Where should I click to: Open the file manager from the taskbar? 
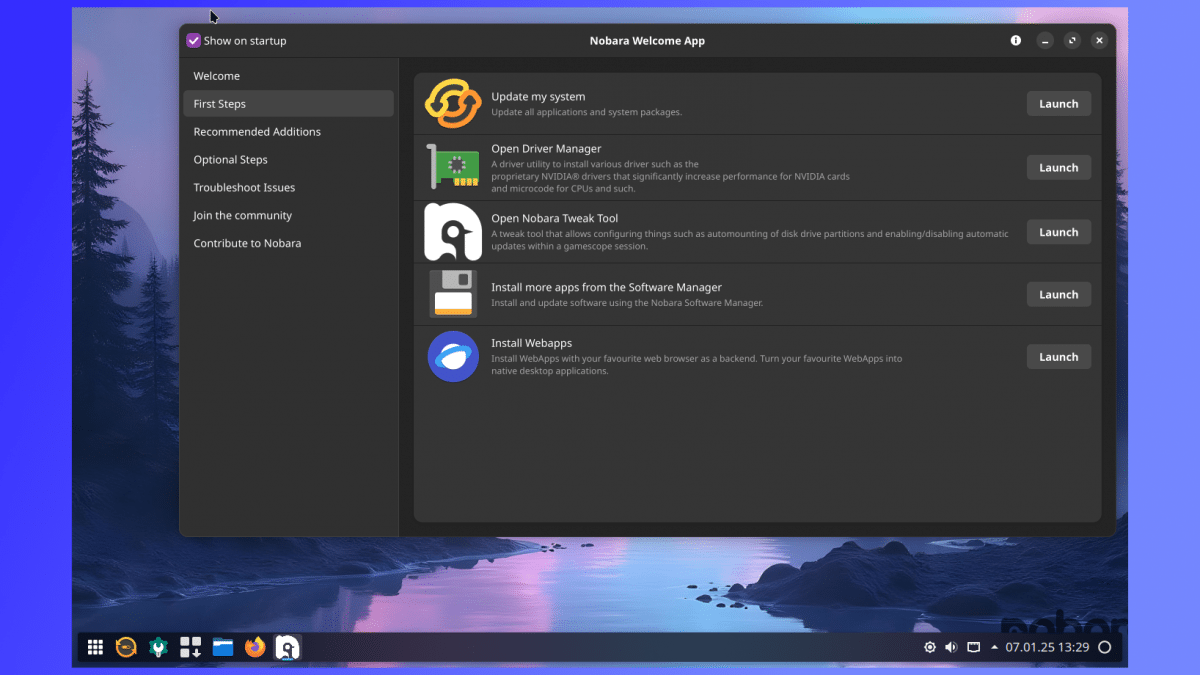tap(222, 648)
